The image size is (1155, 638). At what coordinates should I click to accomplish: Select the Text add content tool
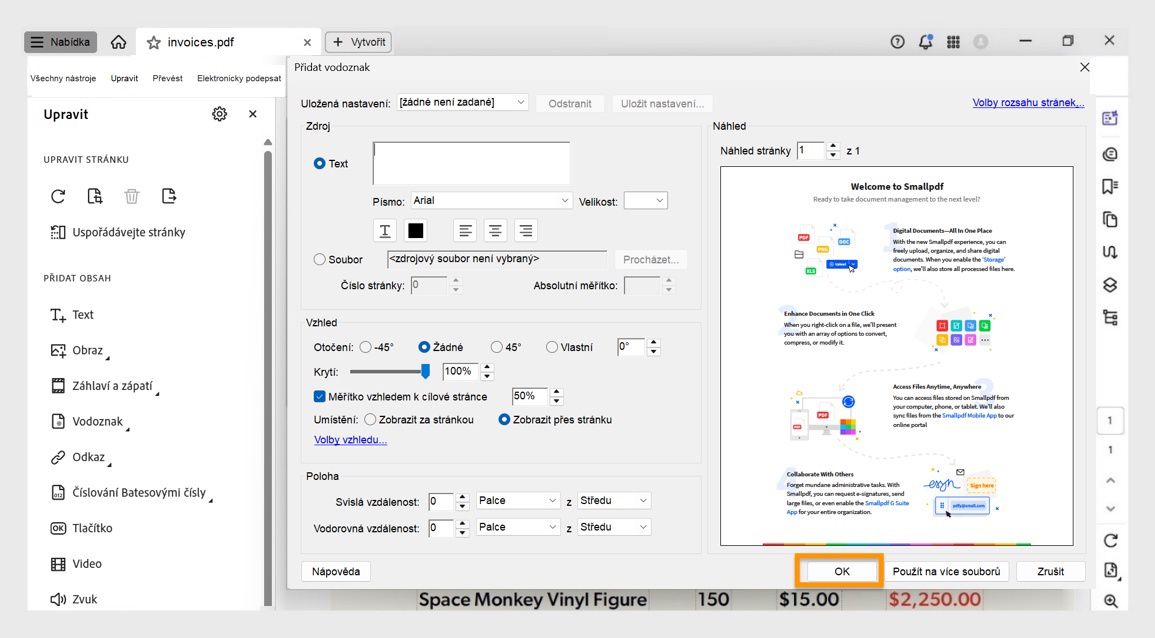pyautogui.click(x=72, y=315)
